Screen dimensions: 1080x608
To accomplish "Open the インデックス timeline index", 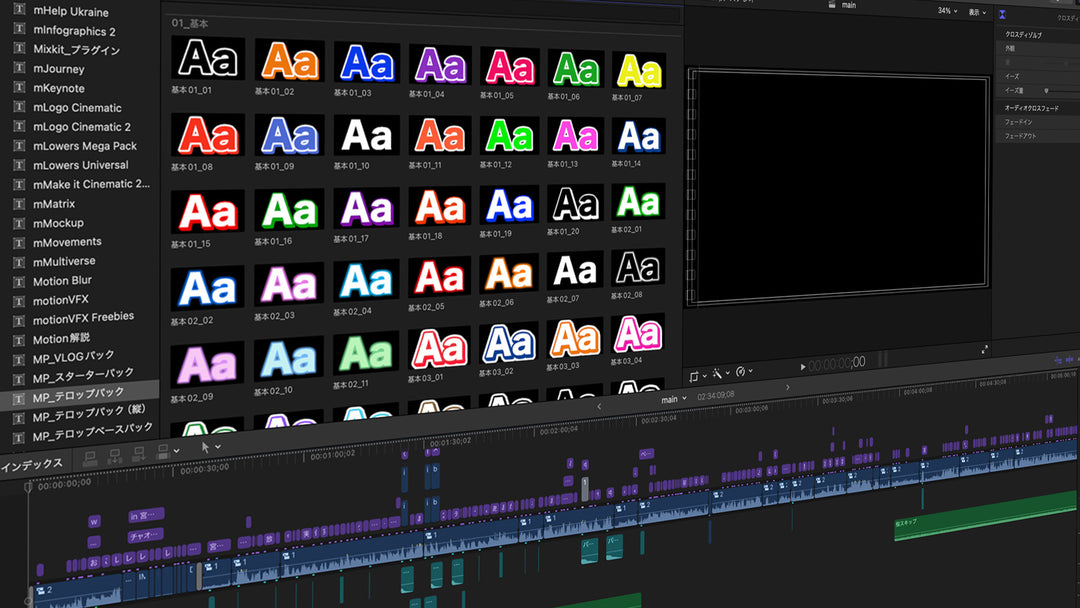I will point(32,464).
